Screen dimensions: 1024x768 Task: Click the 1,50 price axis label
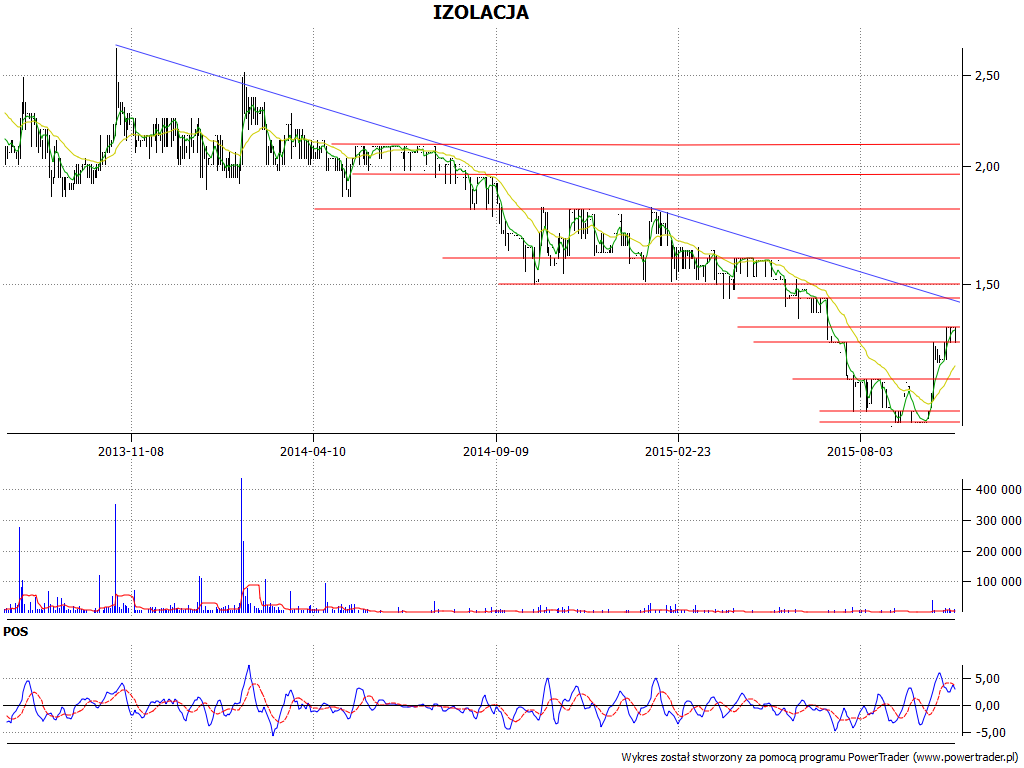987,285
